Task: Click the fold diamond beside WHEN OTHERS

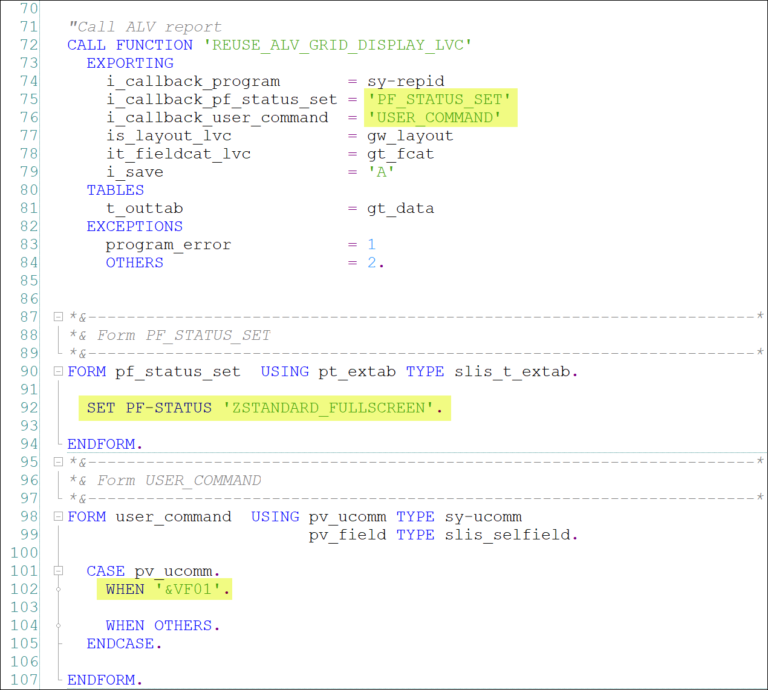Action: 59,625
